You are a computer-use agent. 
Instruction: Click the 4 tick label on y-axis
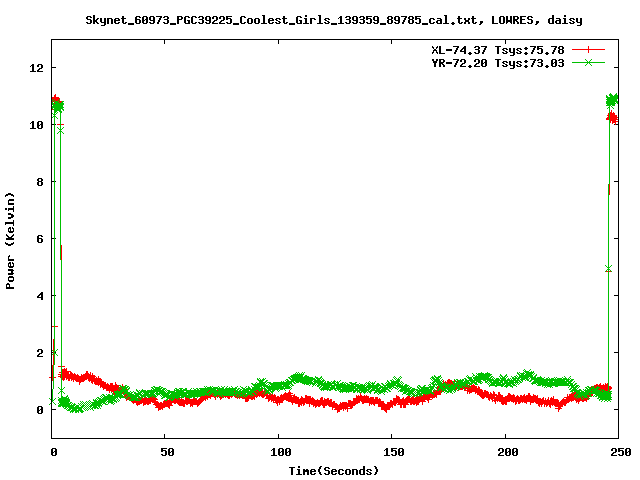click(x=40, y=296)
